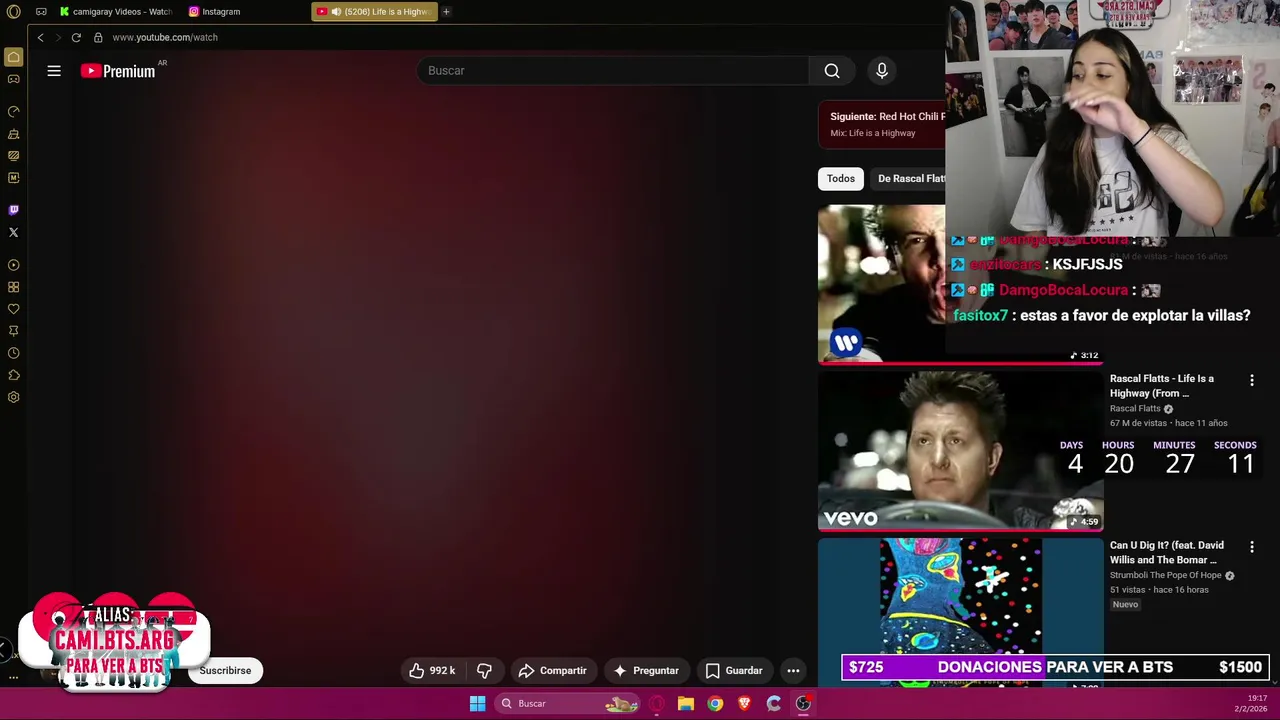The width and height of the screenshot is (1280, 720).
Task: Open the Rascal Flatts channel name link
Action: click(x=1135, y=409)
